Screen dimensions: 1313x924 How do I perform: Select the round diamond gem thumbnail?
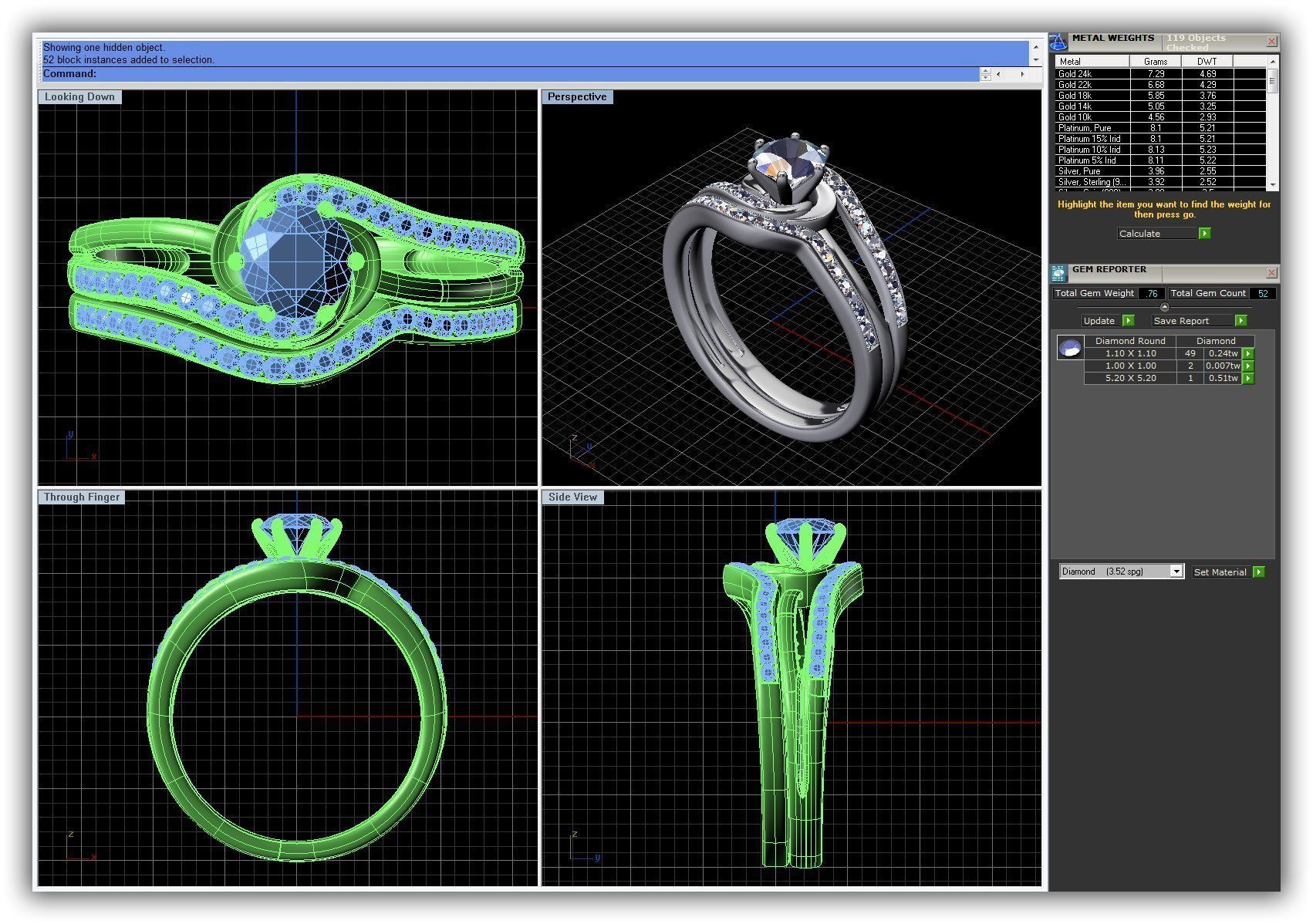tap(1070, 349)
